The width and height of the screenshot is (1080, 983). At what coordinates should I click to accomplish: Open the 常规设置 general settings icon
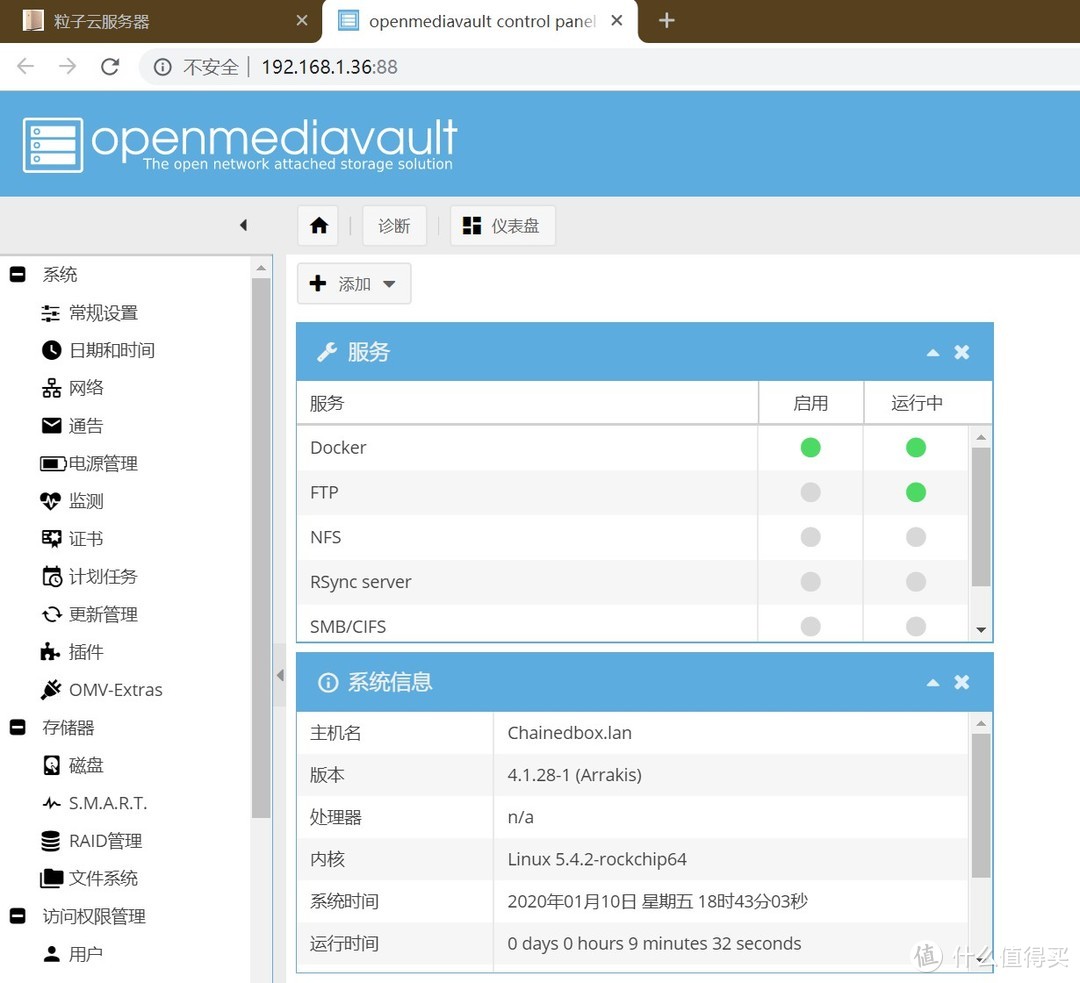(x=50, y=313)
